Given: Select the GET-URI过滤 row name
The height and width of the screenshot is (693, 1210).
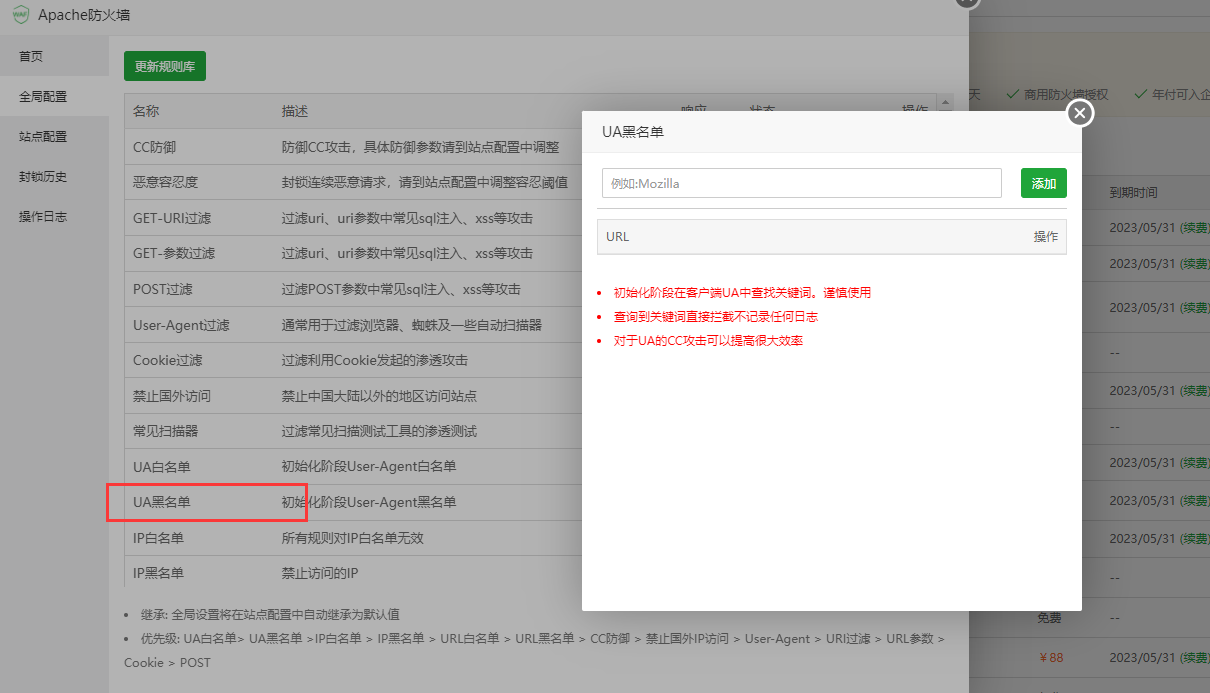Looking at the screenshot, I should [x=172, y=218].
